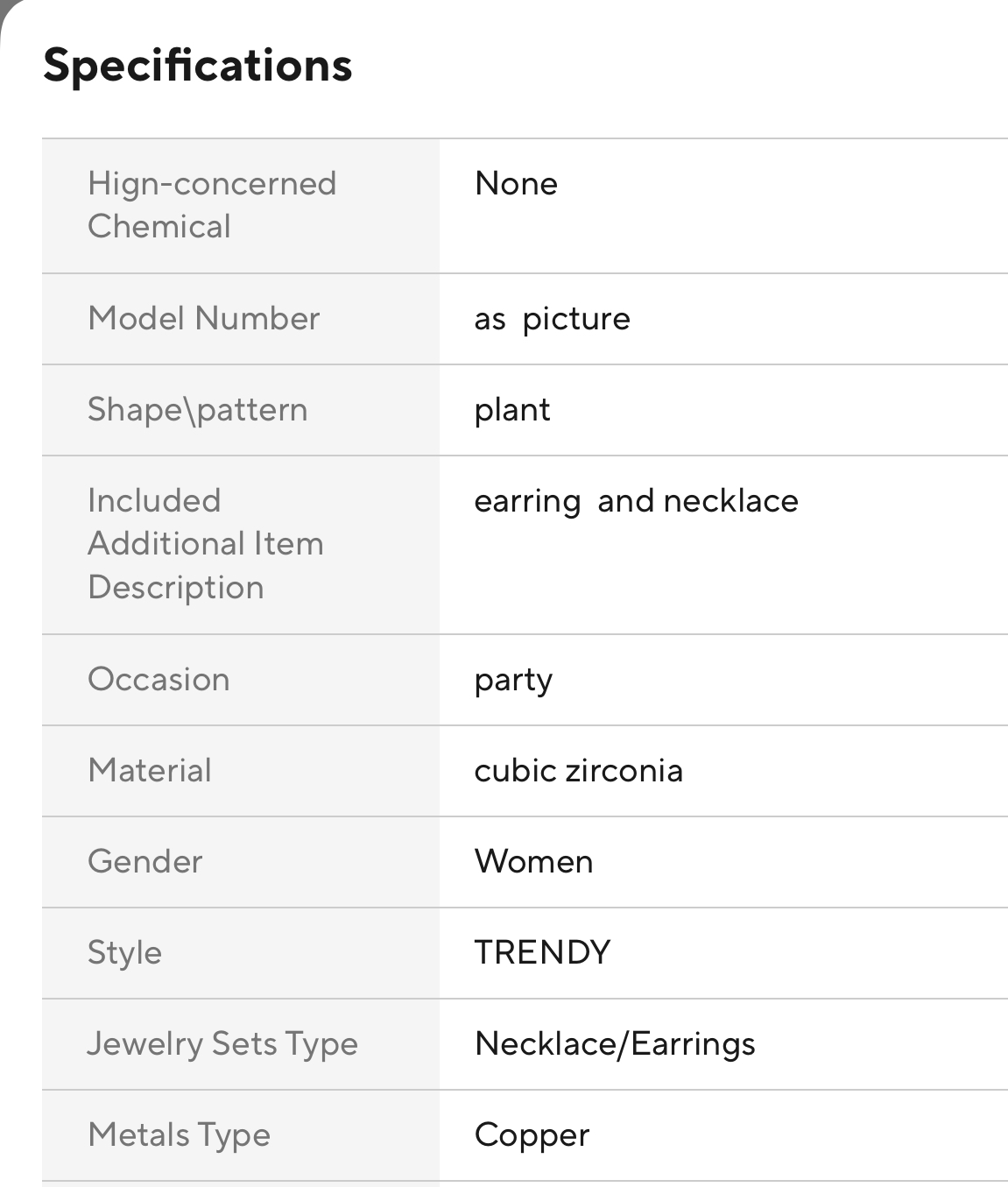Select the Material label
The width and height of the screenshot is (1008, 1187).
(150, 771)
